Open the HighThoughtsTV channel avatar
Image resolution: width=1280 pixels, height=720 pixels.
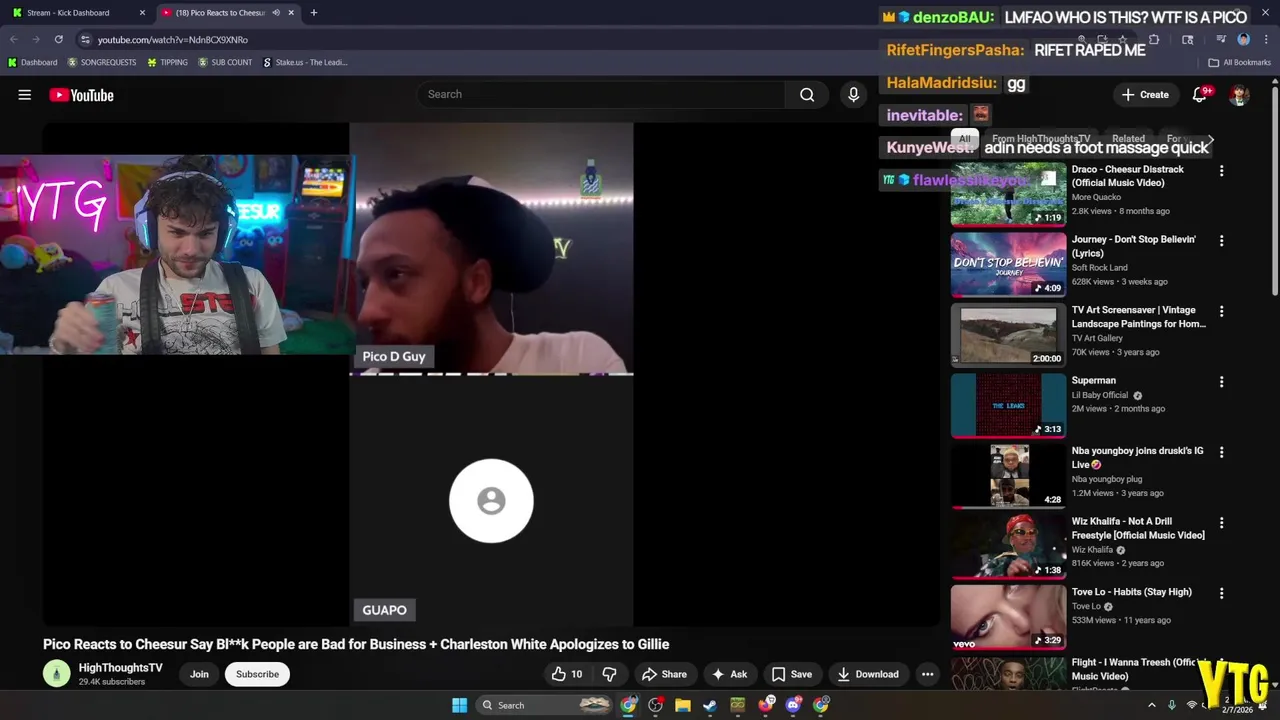57,674
